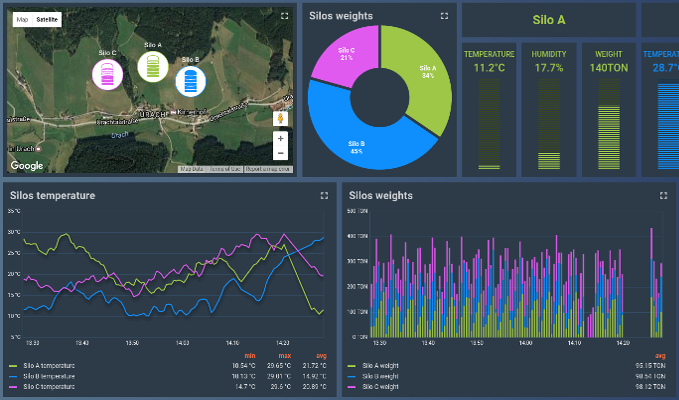Maximize the Silos weights bar chart
Viewport: 679px width, 400px height.
click(x=663, y=196)
